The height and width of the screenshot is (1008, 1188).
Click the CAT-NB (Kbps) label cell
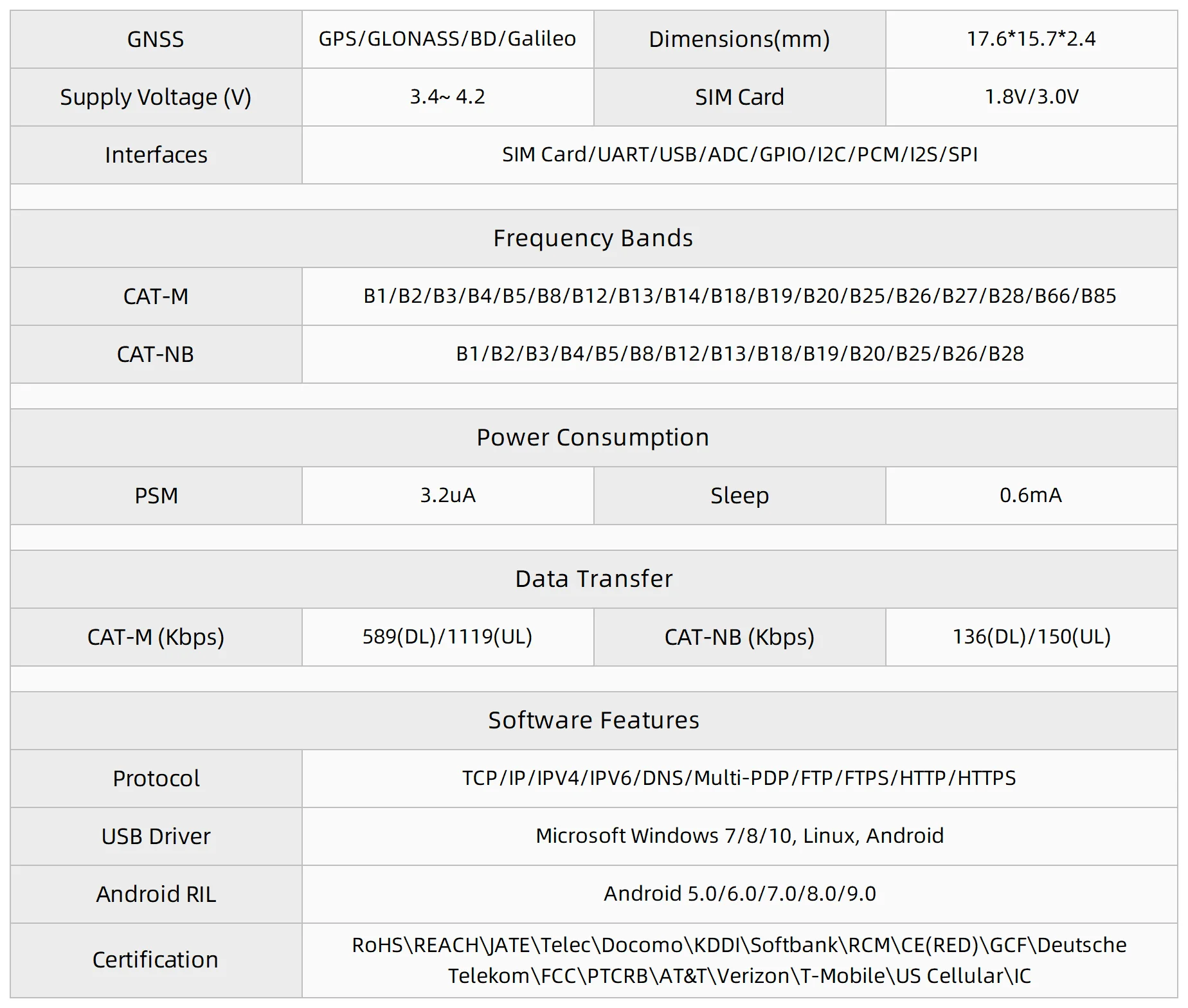(x=739, y=637)
